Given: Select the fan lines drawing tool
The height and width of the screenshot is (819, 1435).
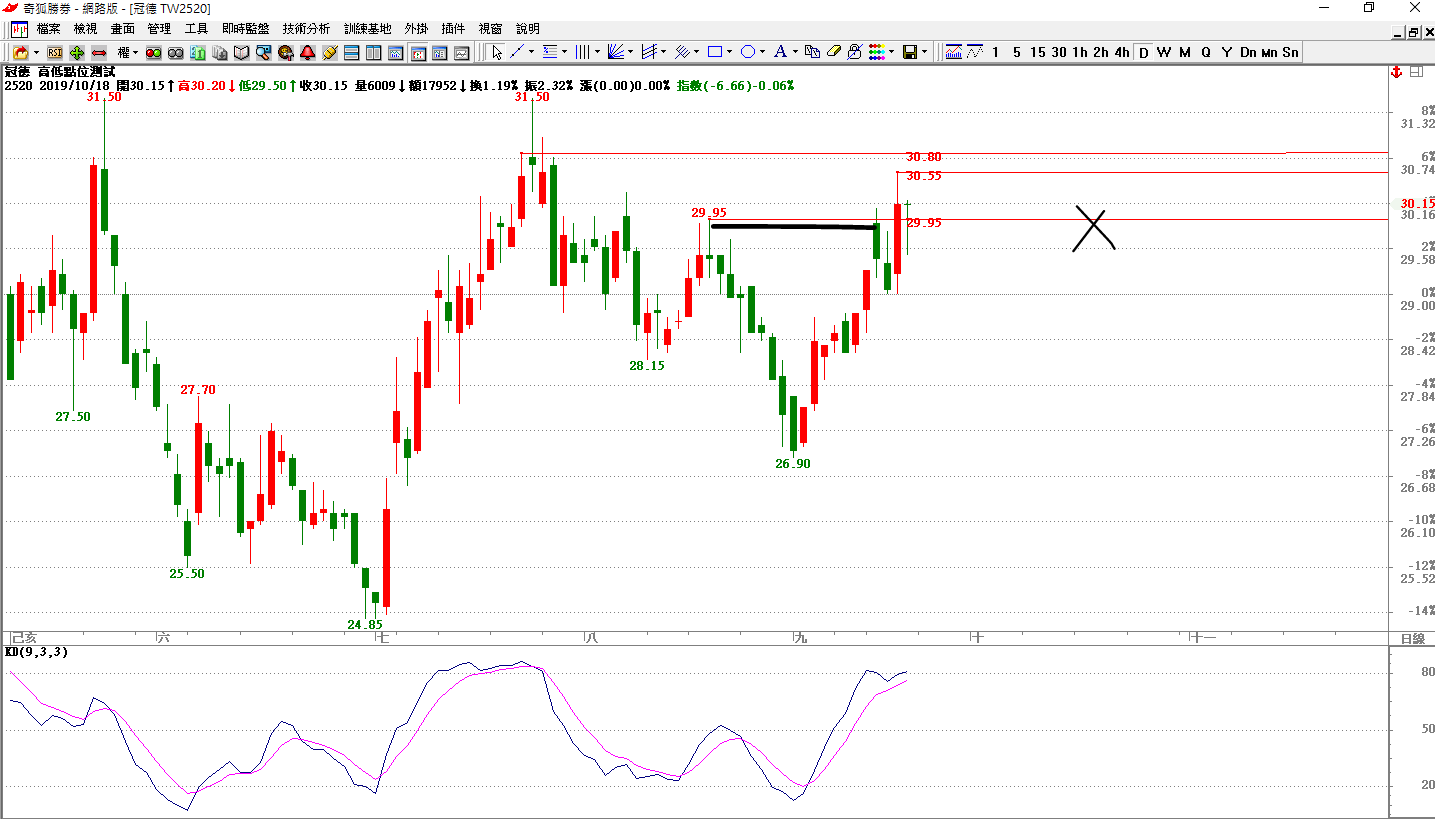Looking at the screenshot, I should pyautogui.click(x=616, y=52).
